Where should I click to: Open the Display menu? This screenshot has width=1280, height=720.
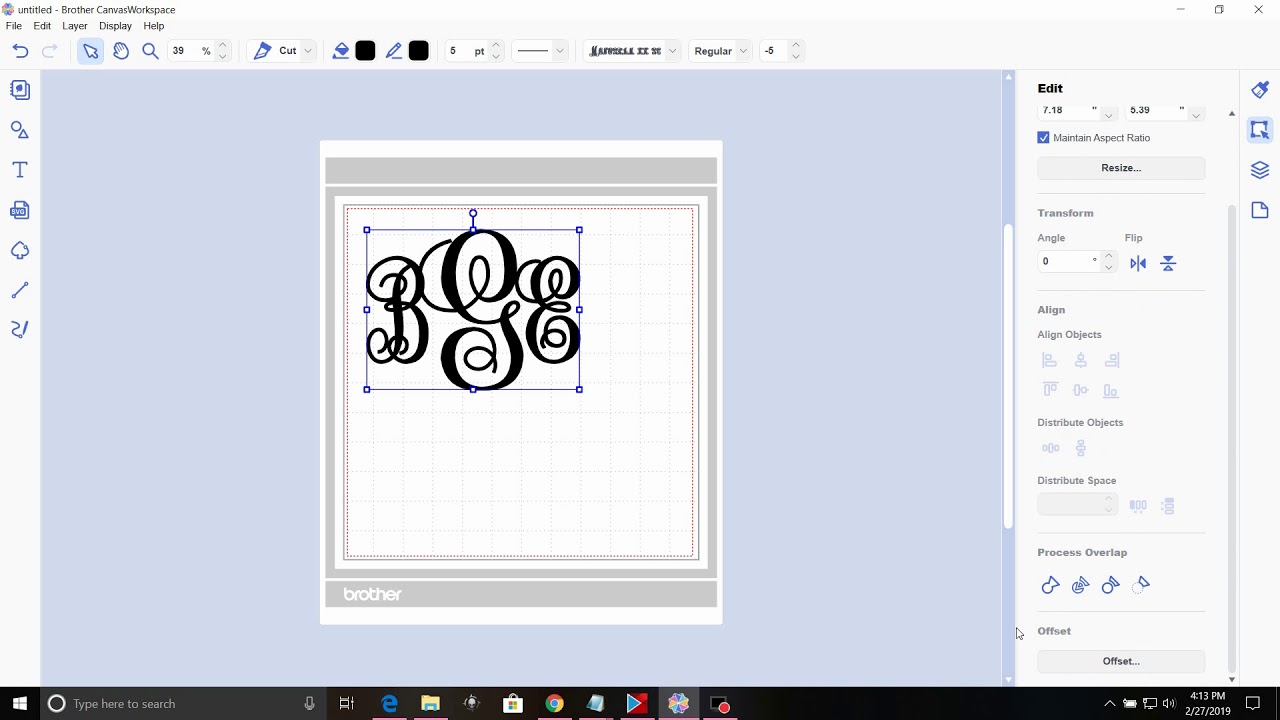pos(115,26)
